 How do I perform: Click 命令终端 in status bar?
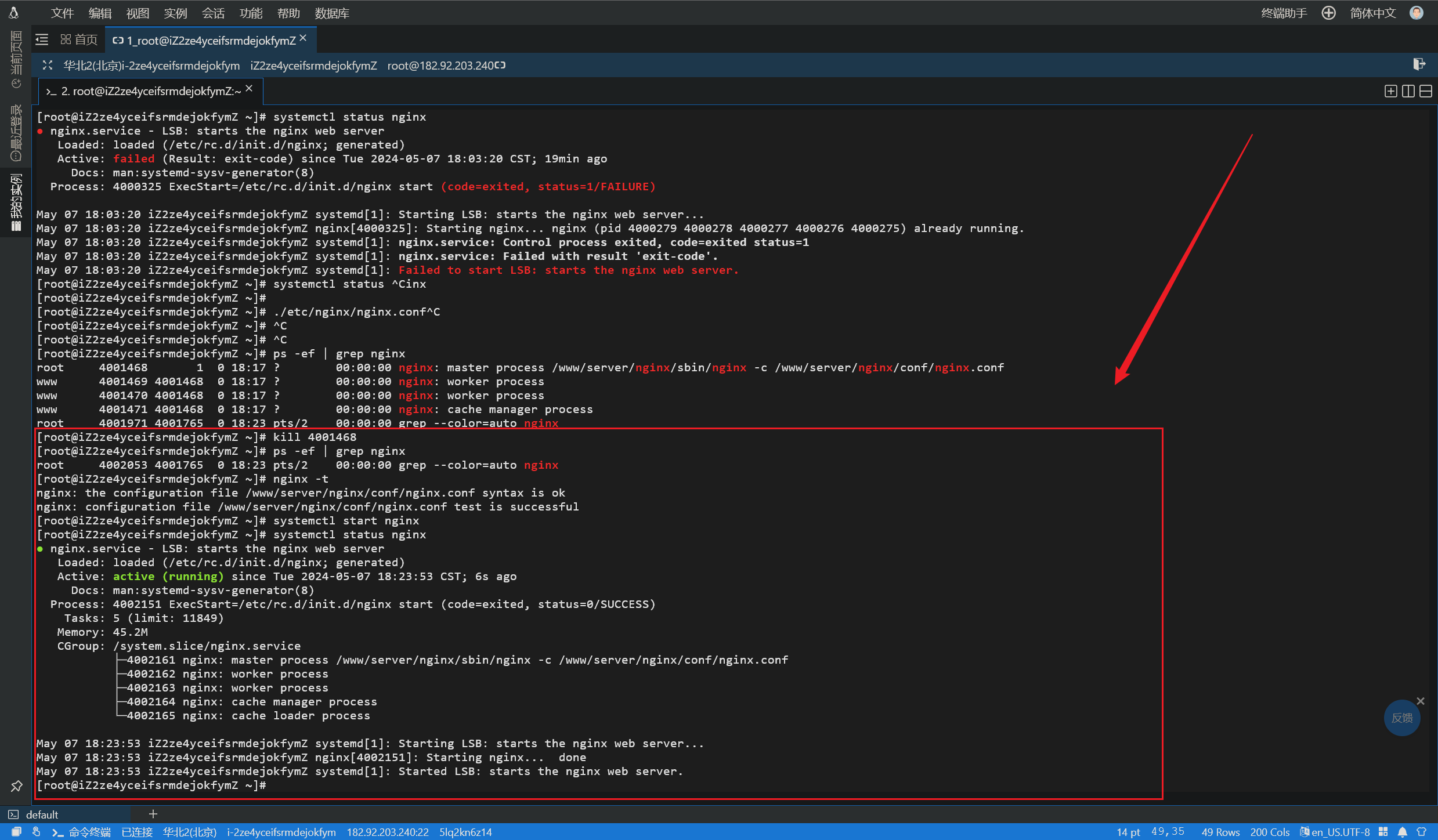tap(81, 832)
